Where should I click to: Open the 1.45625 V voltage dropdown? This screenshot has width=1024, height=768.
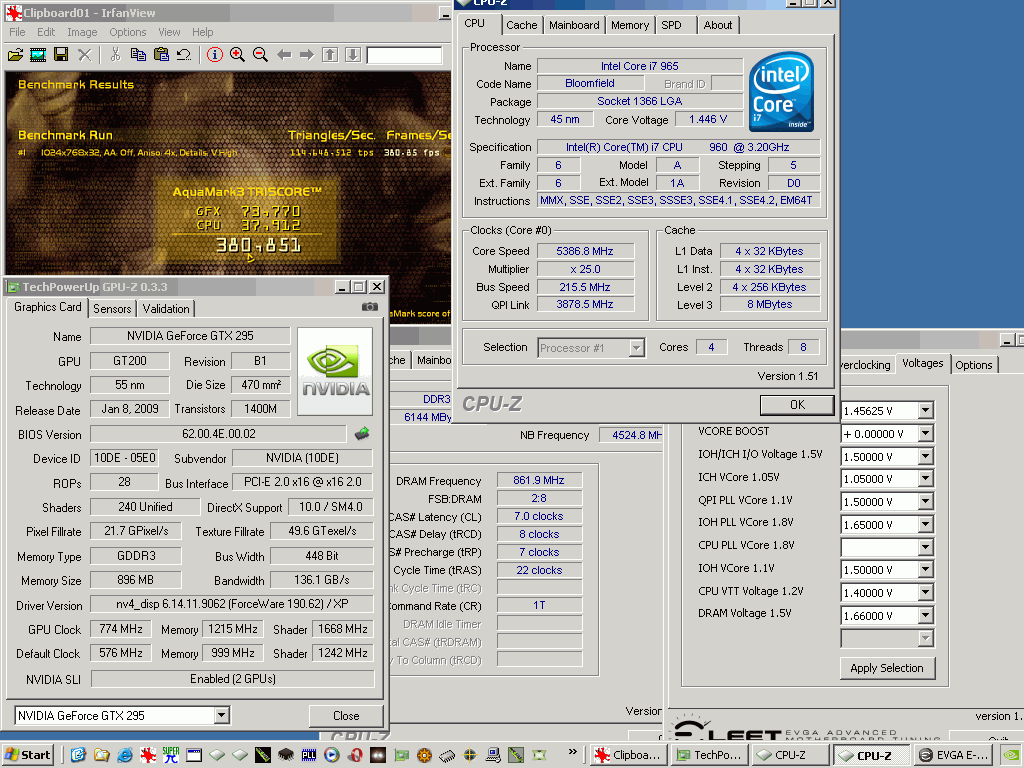point(925,411)
